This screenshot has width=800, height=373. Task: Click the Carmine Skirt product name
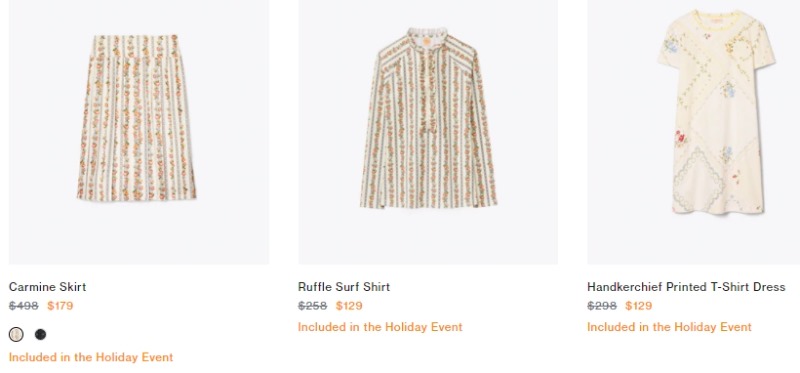point(47,287)
